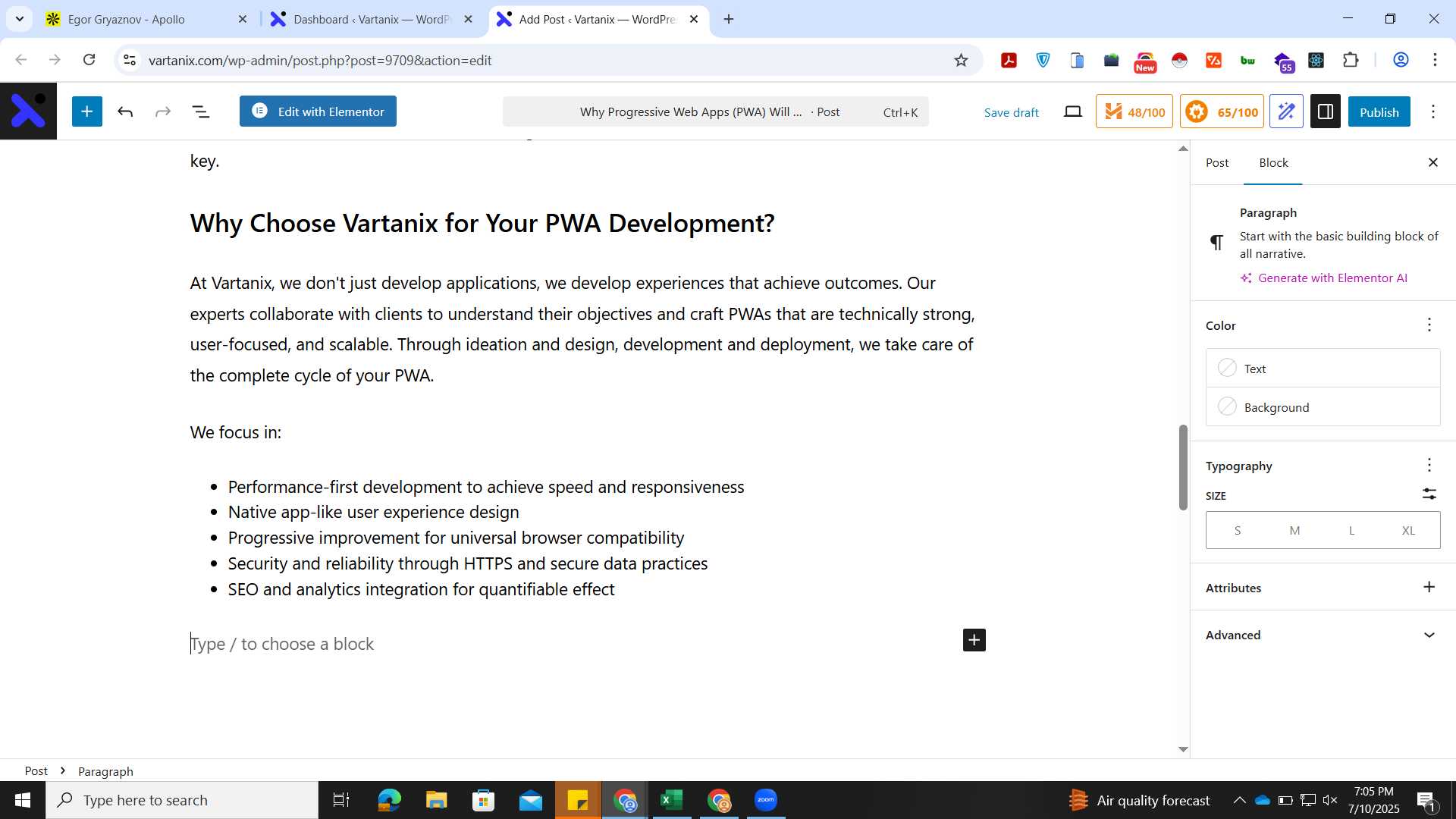Image resolution: width=1456 pixels, height=819 pixels.
Task: Open Color options three-dot menu
Action: 1429,325
